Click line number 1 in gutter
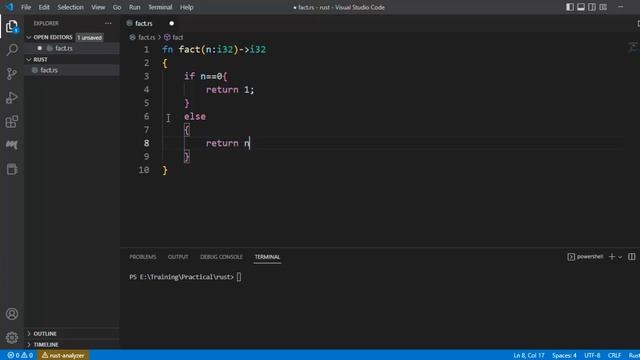The image size is (640, 360). click(x=146, y=49)
